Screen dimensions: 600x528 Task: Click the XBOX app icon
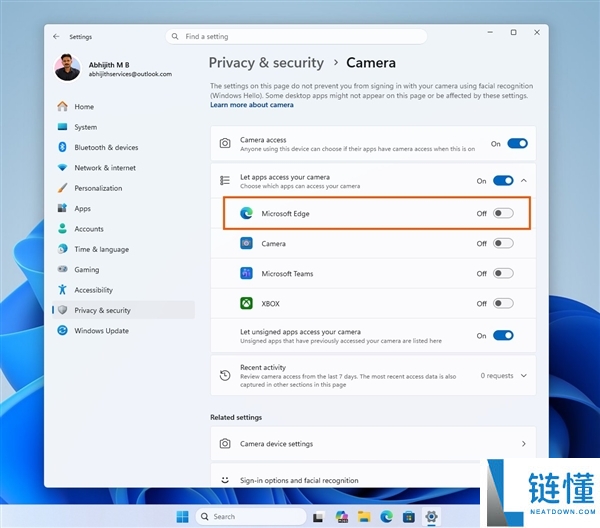pos(246,303)
